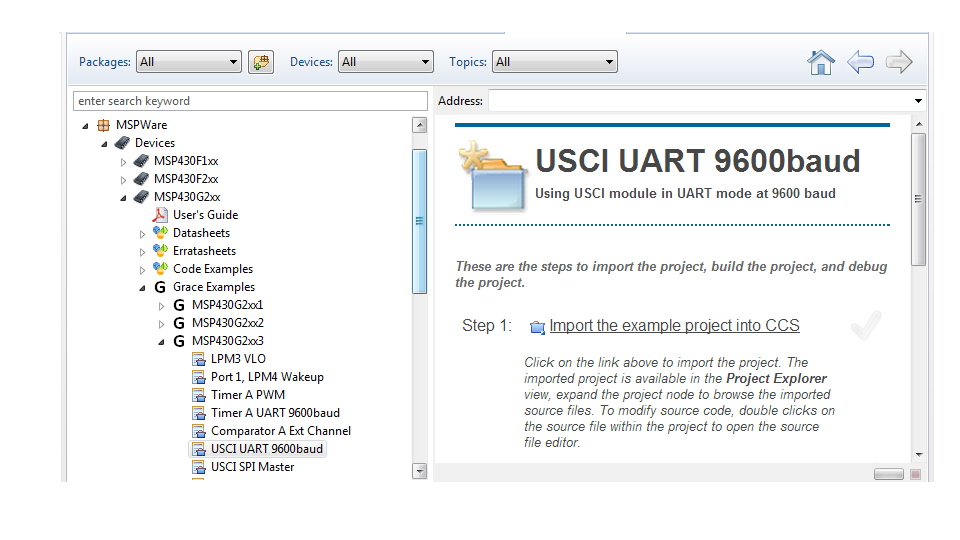Click the Step 1 completion checkmark
This screenshot has height=540, width=960.
click(866, 325)
